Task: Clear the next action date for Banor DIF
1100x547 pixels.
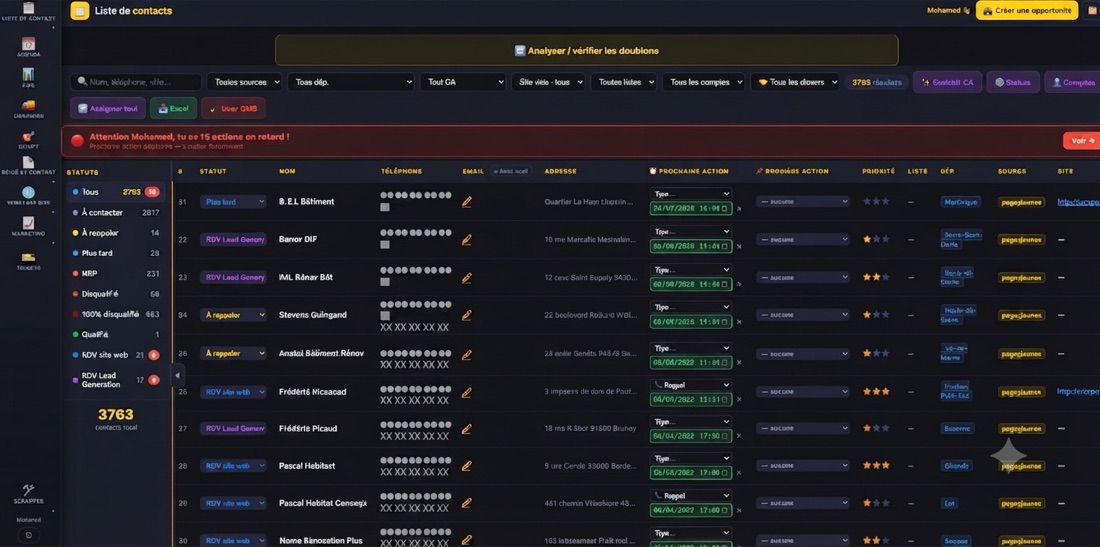Action: point(739,247)
